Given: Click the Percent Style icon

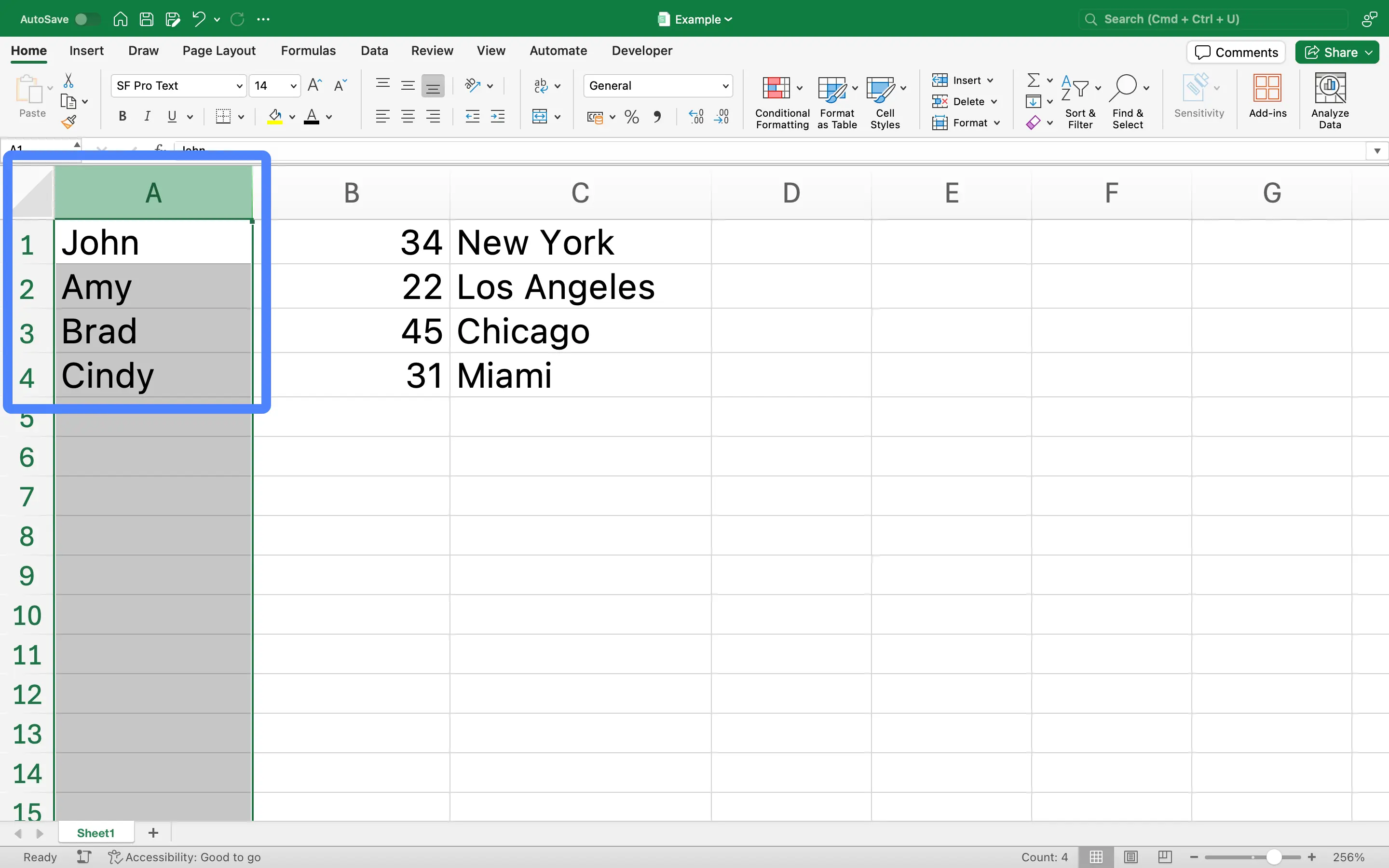Looking at the screenshot, I should tap(631, 117).
